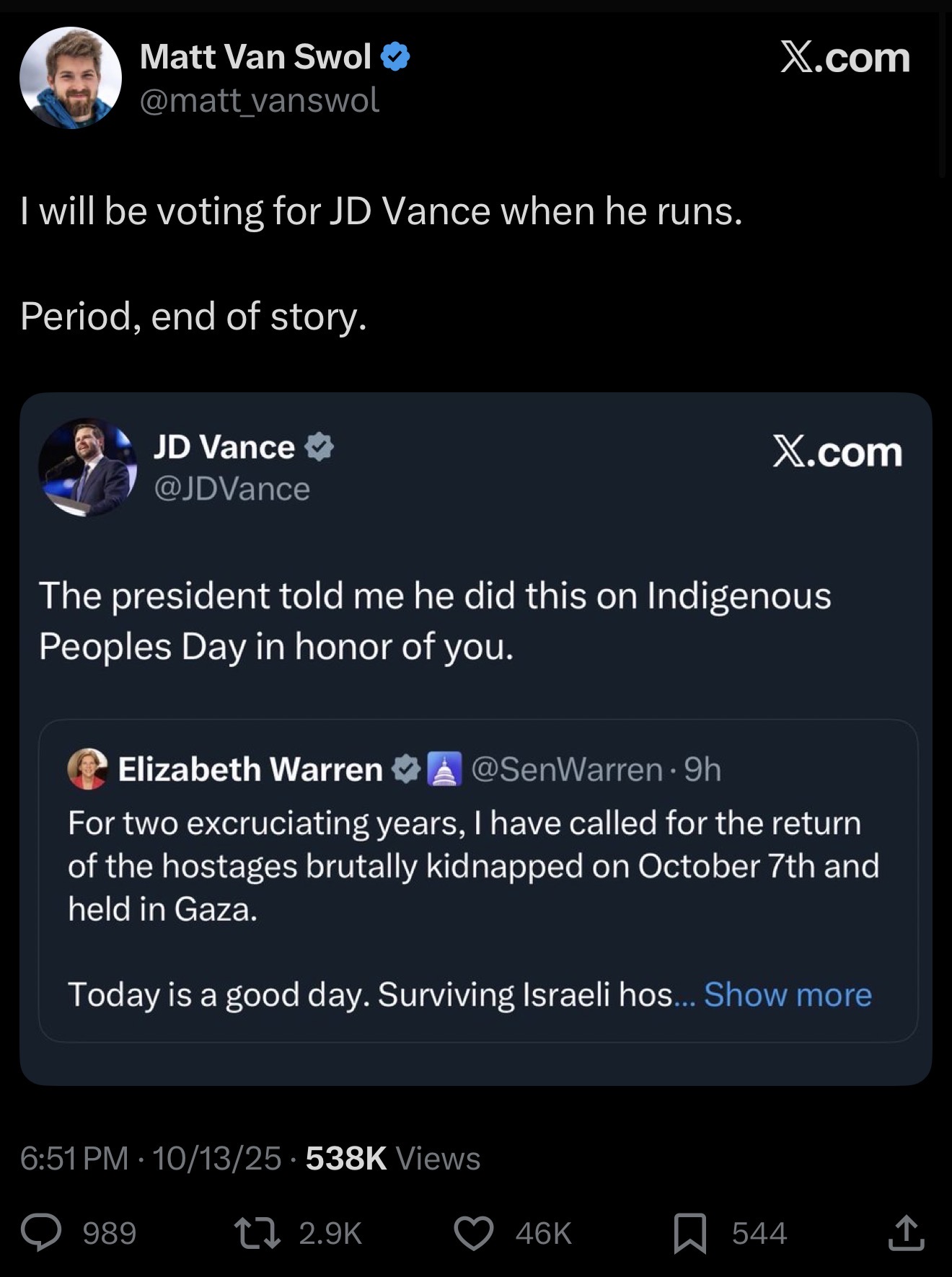
Task: Tap Matt Van Swol's blue verified badge
Action: [x=395, y=57]
